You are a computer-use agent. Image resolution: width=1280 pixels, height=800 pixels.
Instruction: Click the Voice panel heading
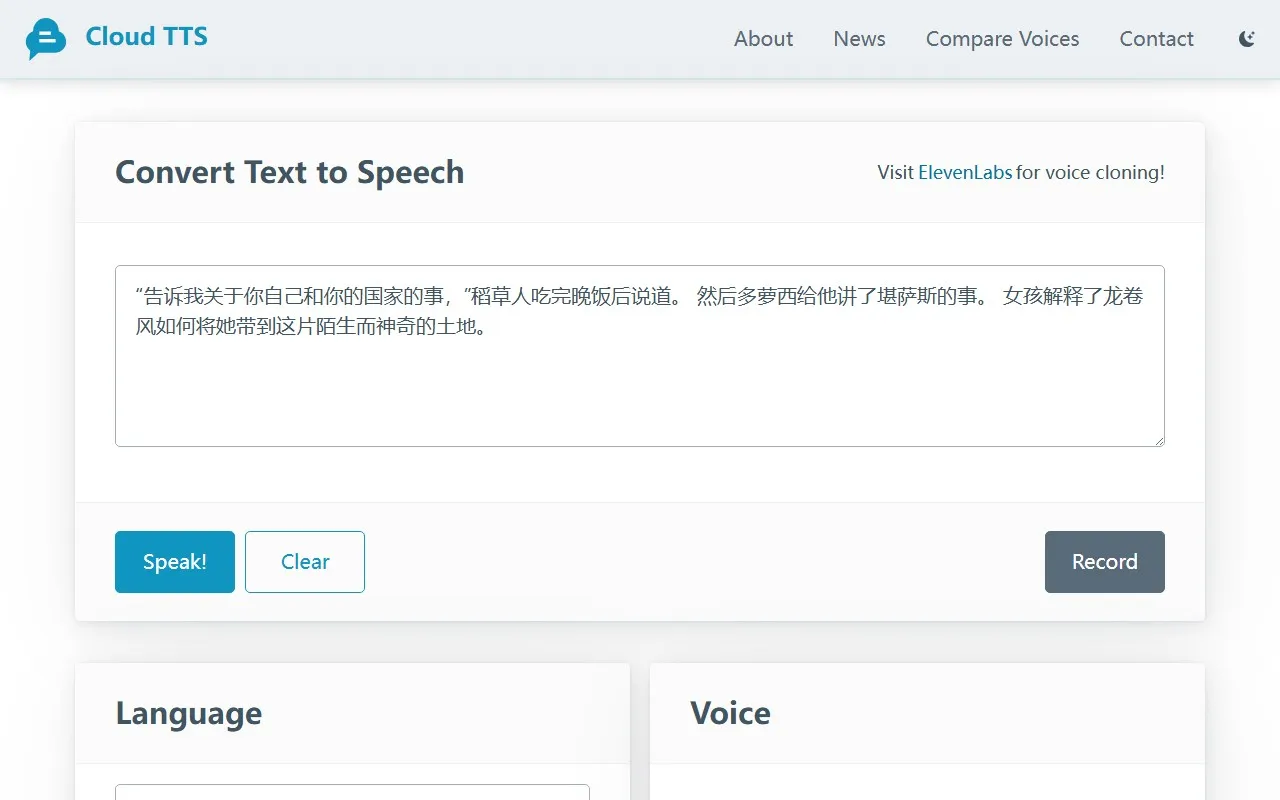[x=730, y=713]
